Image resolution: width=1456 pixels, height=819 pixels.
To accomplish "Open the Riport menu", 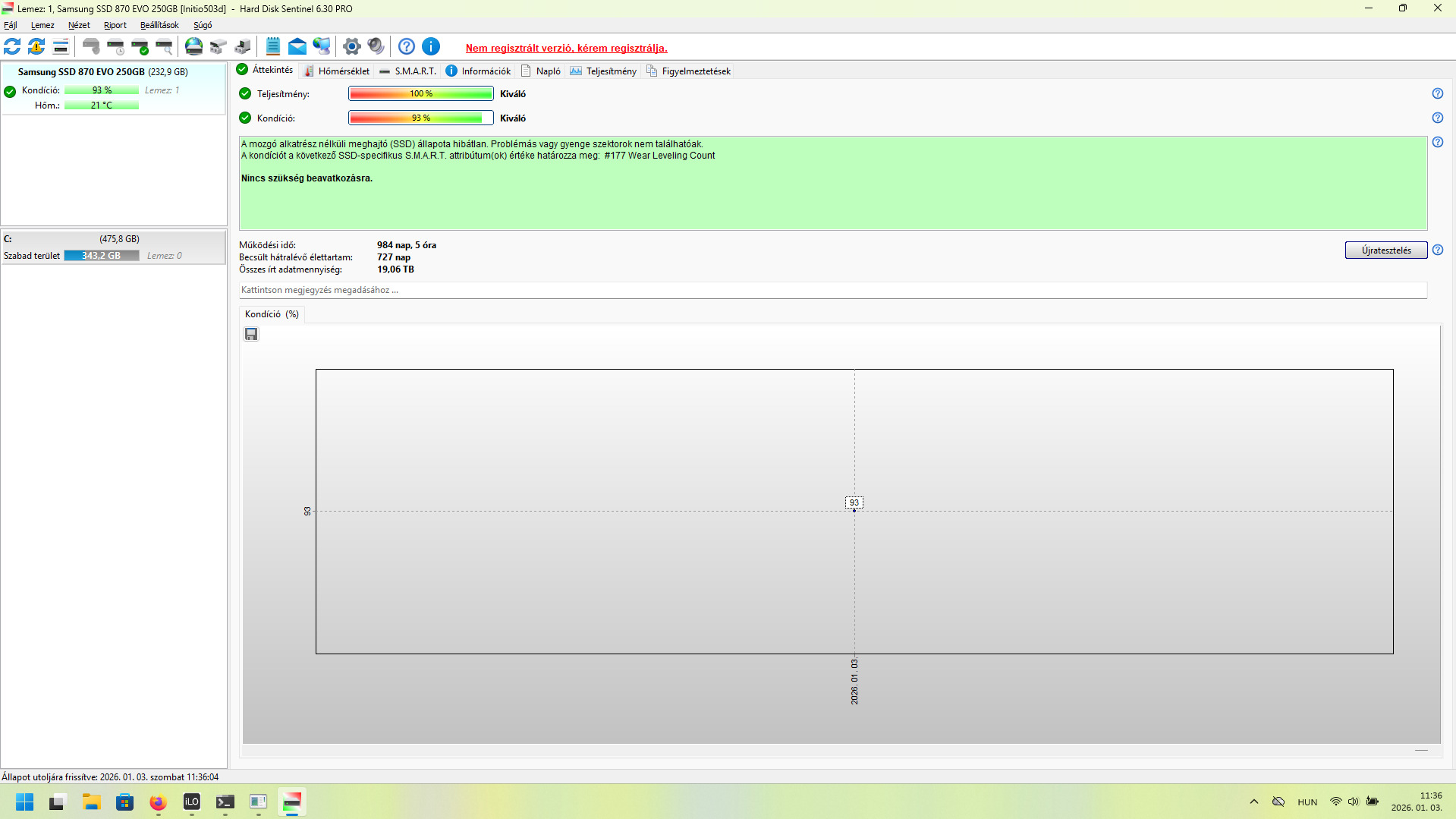I will click(x=115, y=25).
